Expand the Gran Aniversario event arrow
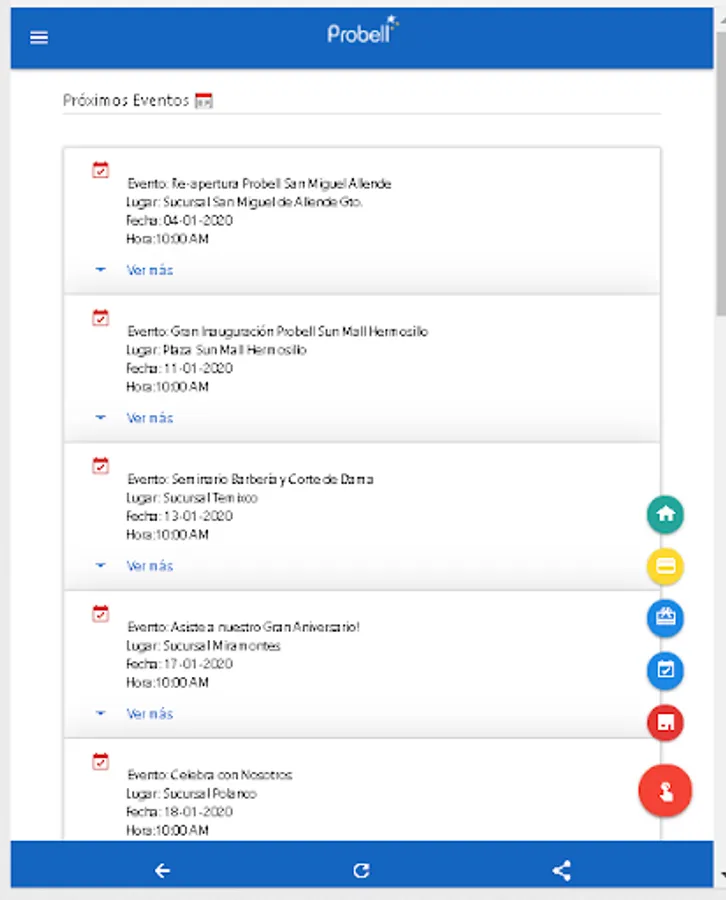This screenshot has height=900, width=726. click(100, 713)
